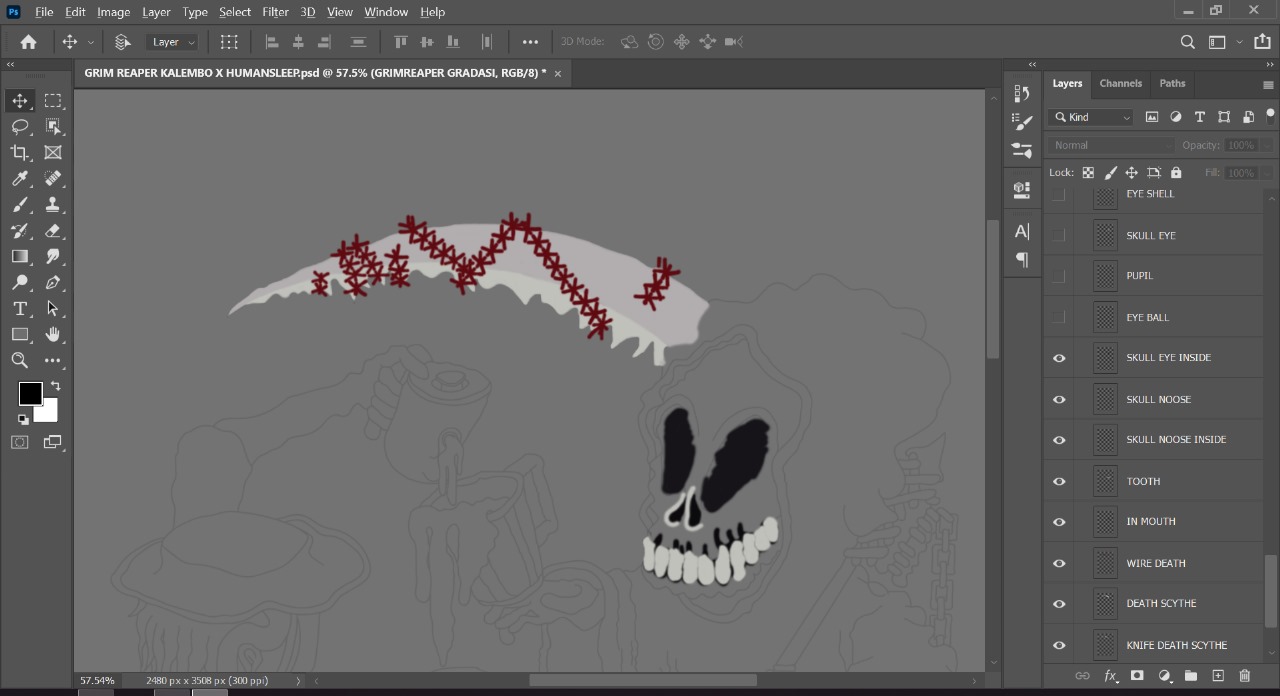Hide the WIRE DEATH layer
The height and width of the screenshot is (696, 1280).
1059,563
